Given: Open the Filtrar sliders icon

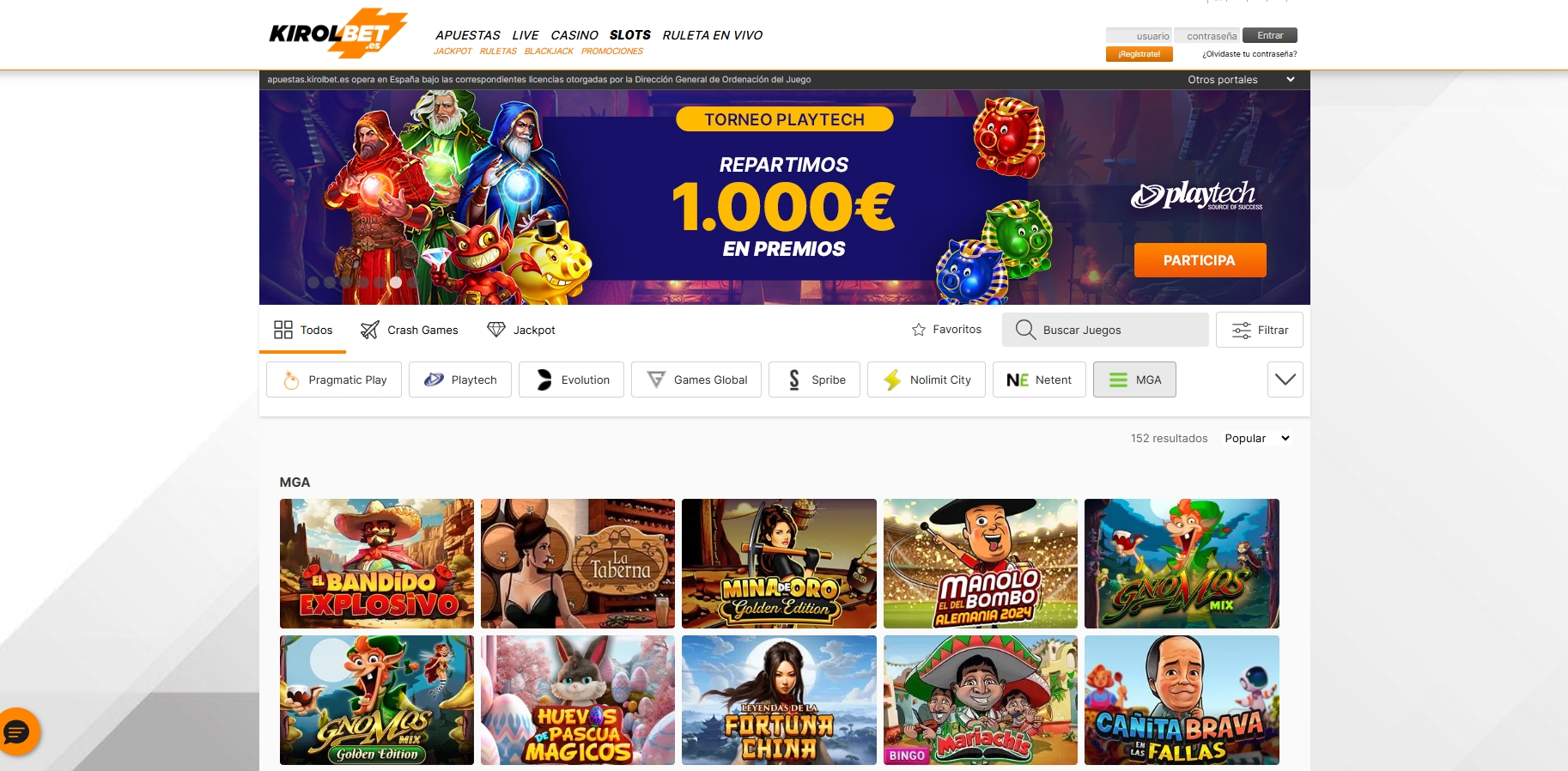Looking at the screenshot, I should [x=1242, y=331].
